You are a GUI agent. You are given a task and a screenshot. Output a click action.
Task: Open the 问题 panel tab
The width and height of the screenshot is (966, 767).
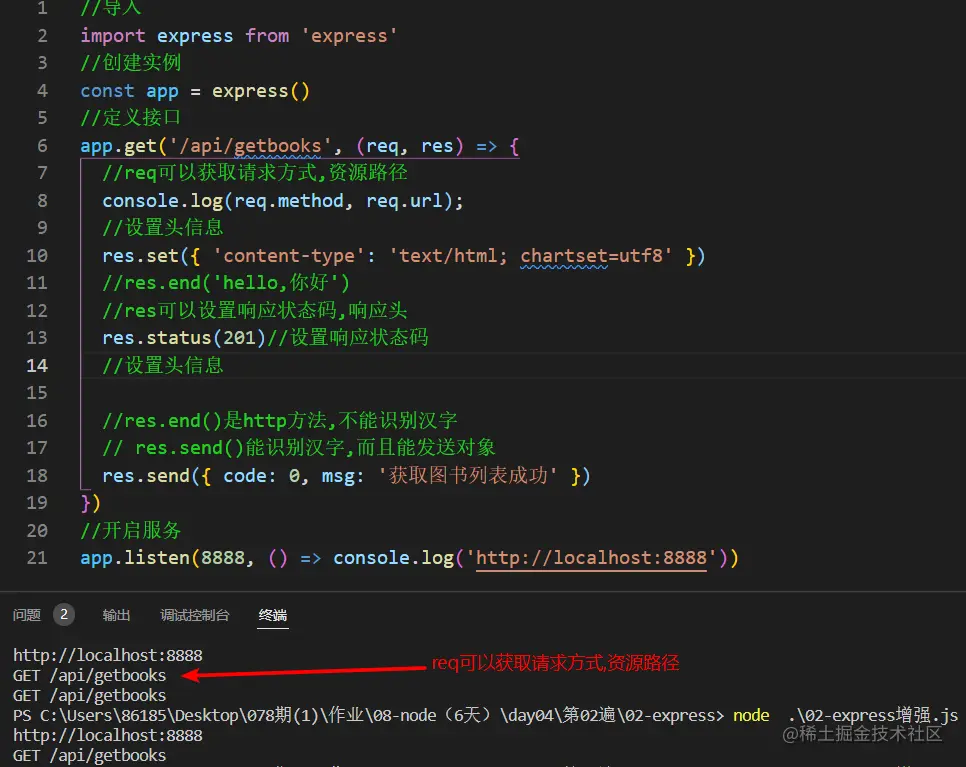(x=26, y=615)
